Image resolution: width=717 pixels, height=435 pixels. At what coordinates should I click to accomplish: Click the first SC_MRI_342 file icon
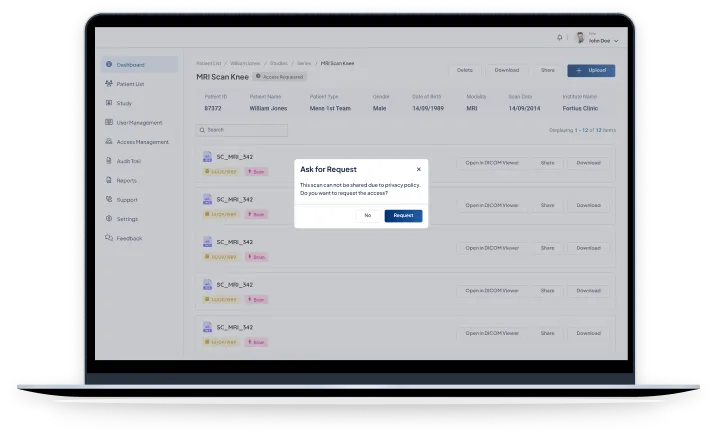point(207,157)
